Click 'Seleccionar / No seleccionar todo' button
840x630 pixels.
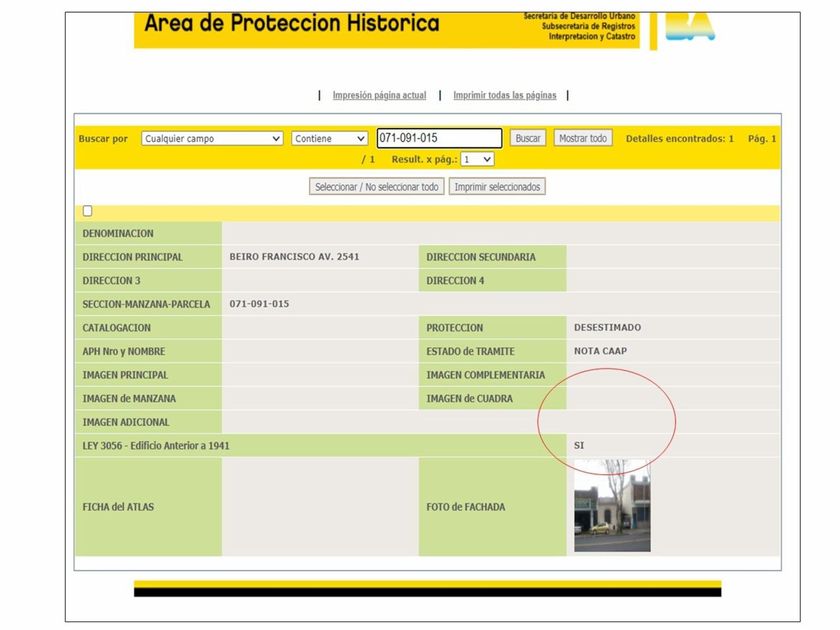click(376, 187)
